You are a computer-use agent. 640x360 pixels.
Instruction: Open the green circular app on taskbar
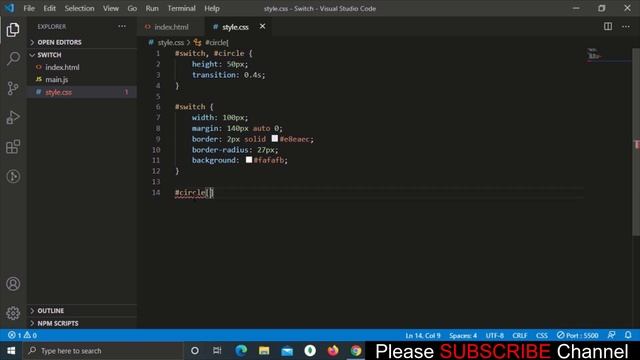pyautogui.click(x=310, y=351)
